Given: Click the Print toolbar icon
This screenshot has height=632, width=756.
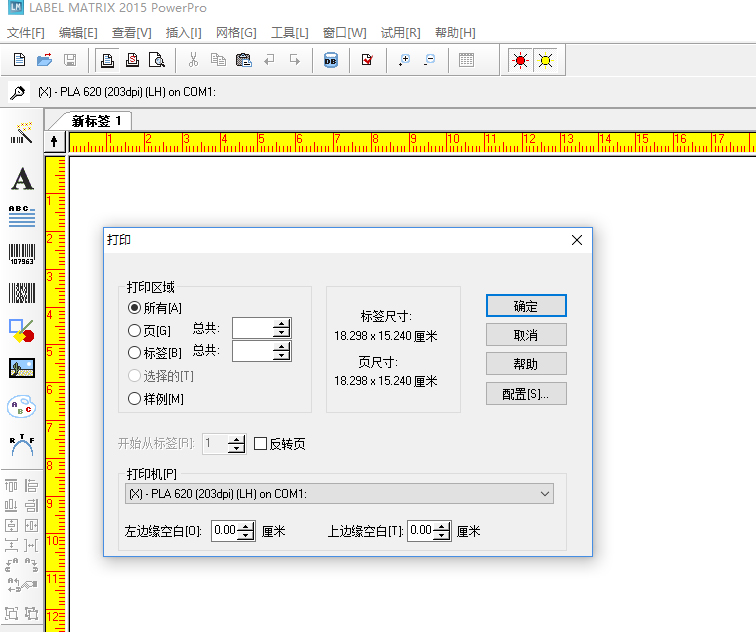Looking at the screenshot, I should point(107,60).
